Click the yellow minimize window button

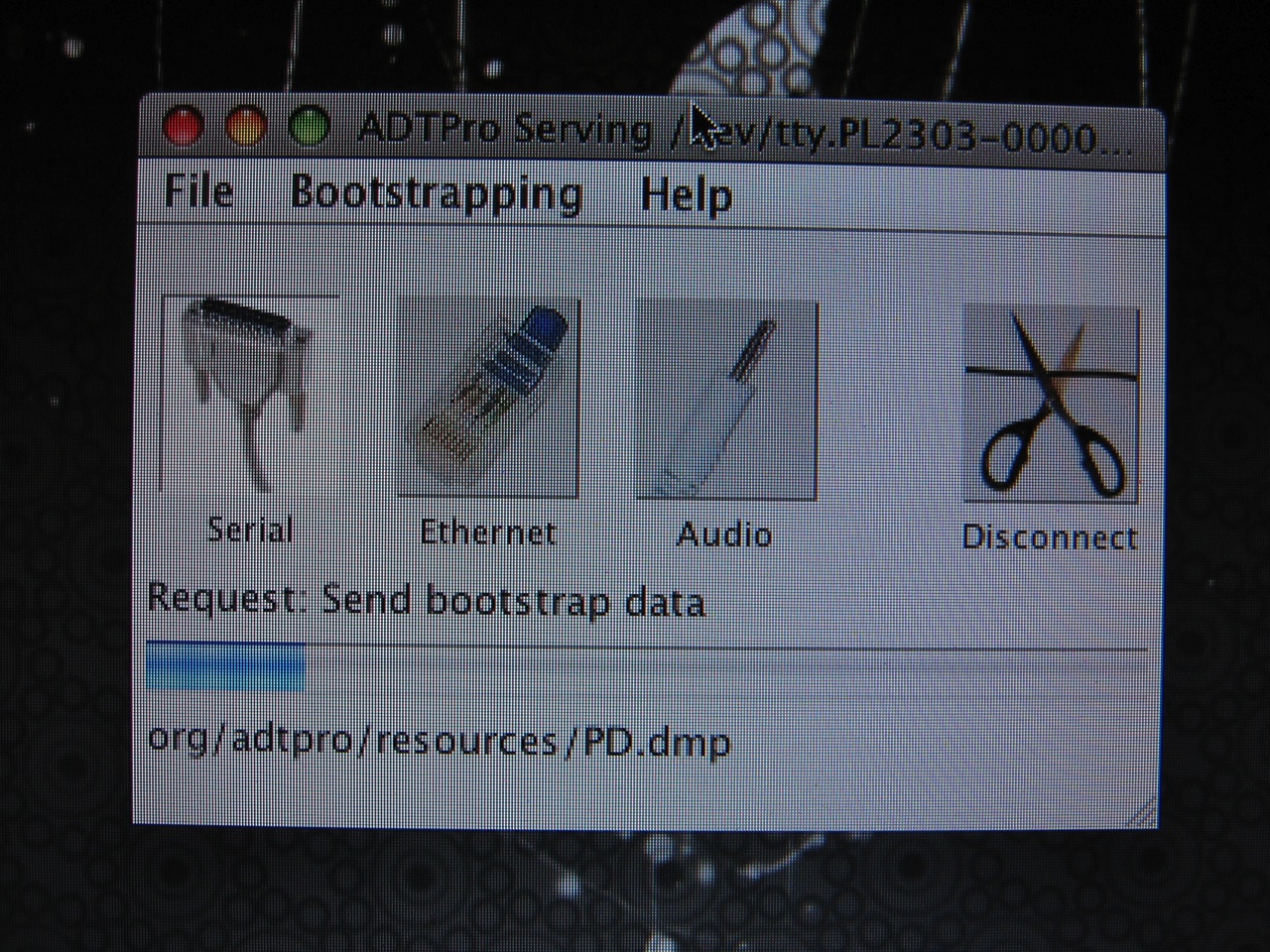[245, 127]
